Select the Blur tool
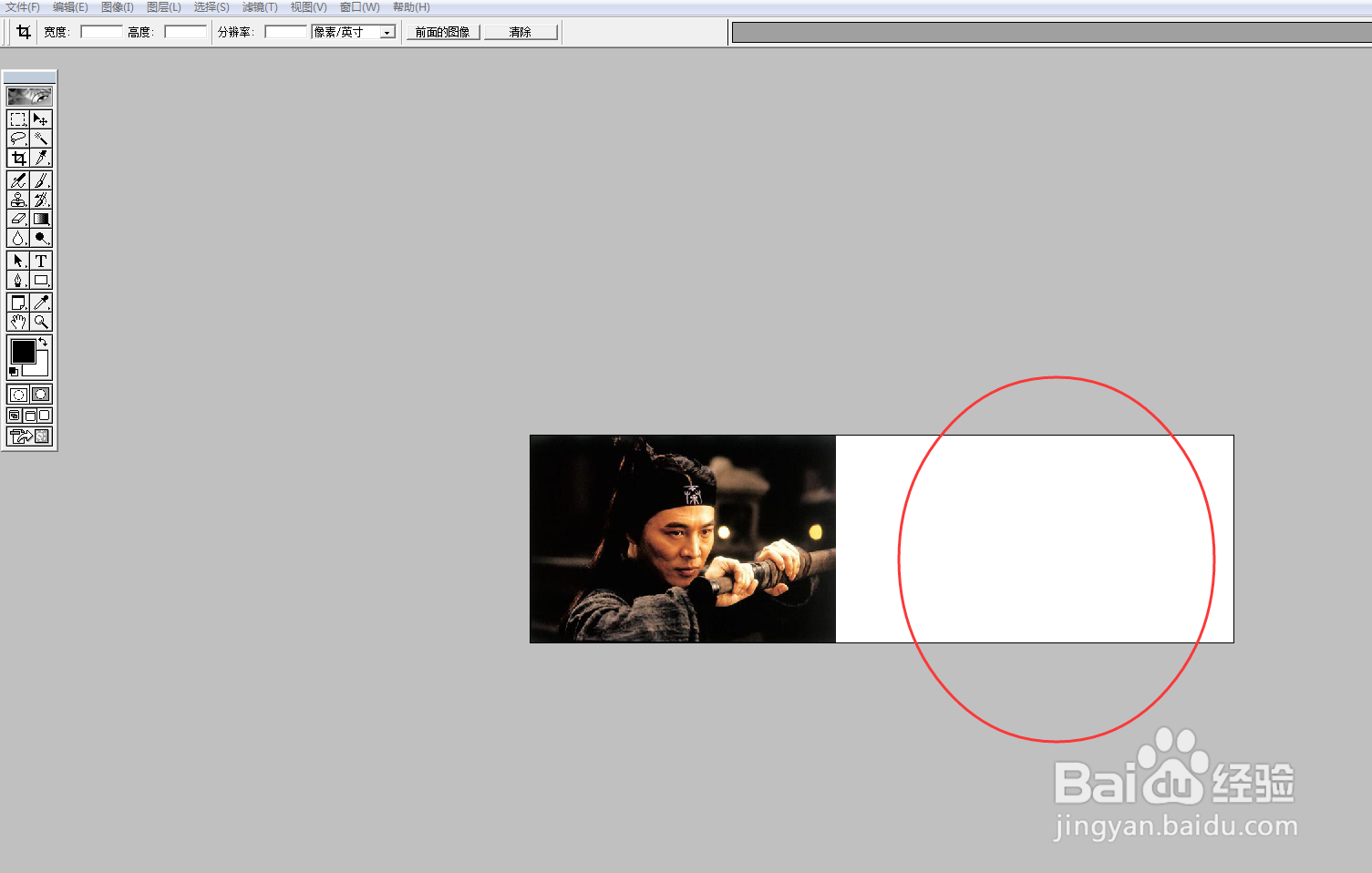 18,238
